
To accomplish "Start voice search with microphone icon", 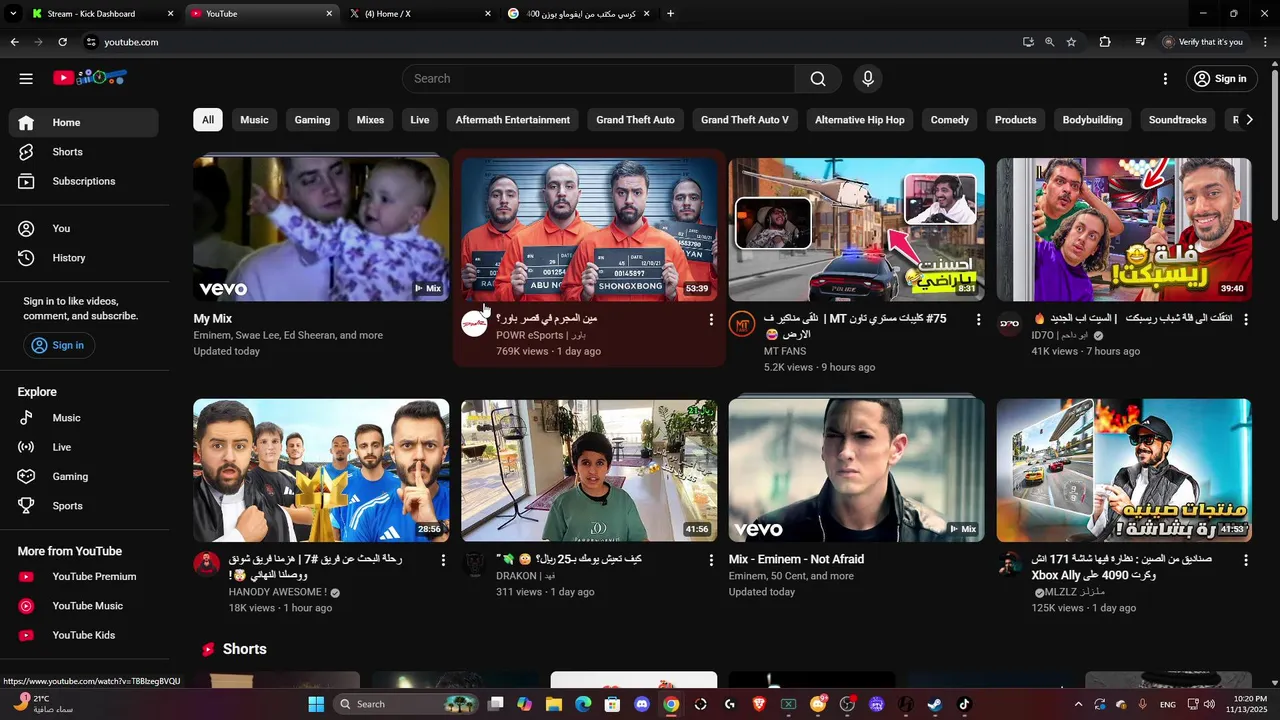I will click(867, 78).
